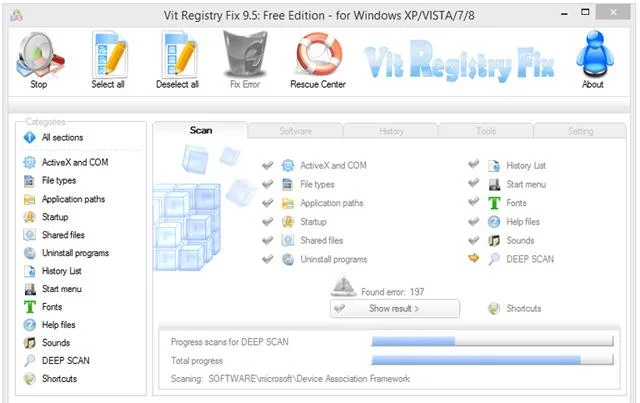Maximize the Vit Registry Fix window
The image size is (640, 403).
(585, 13)
